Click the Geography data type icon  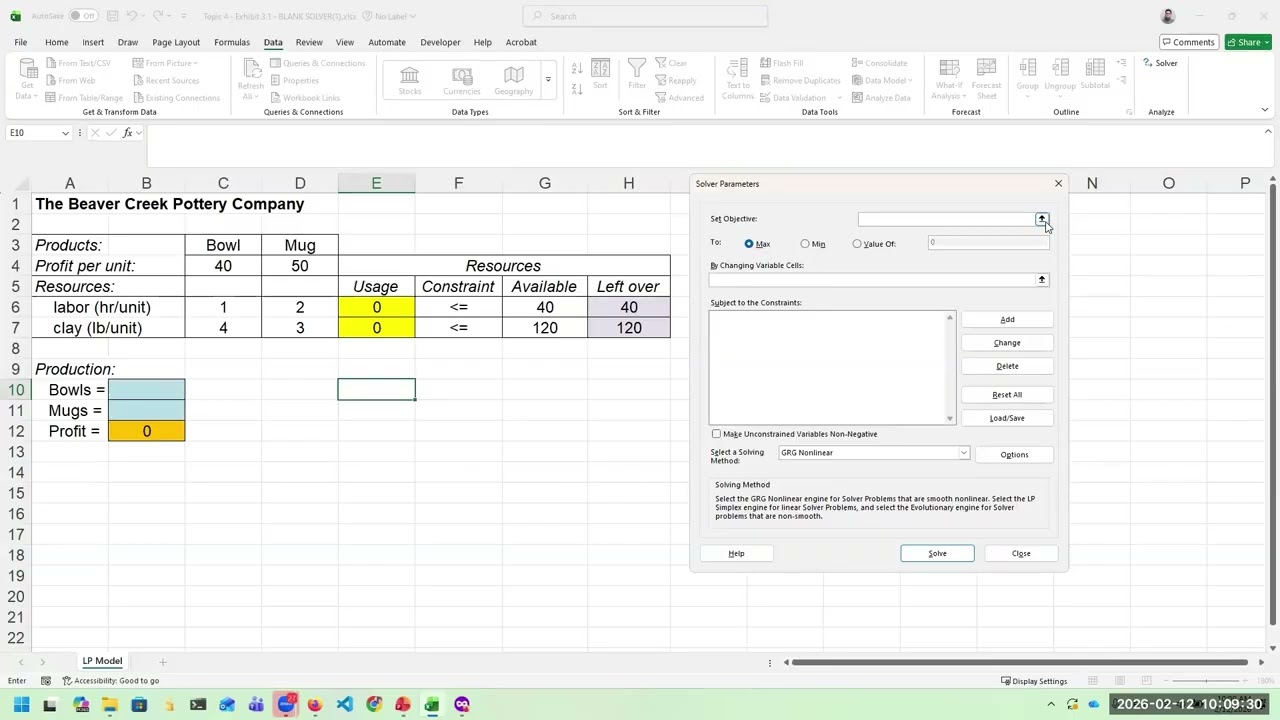514,81
